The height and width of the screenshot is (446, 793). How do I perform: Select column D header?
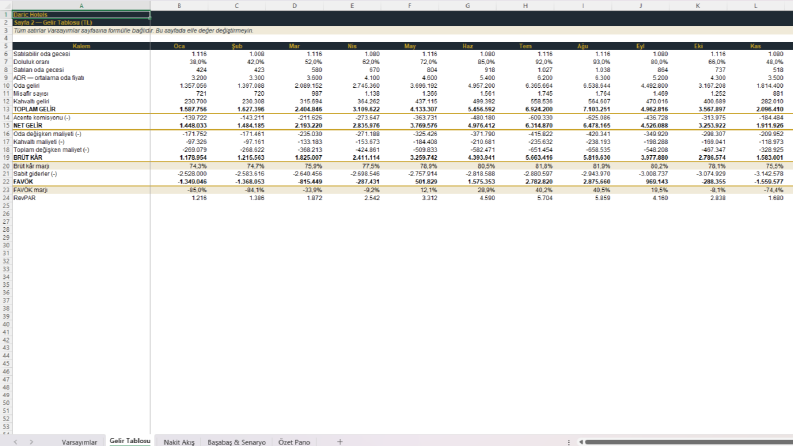pos(294,6)
